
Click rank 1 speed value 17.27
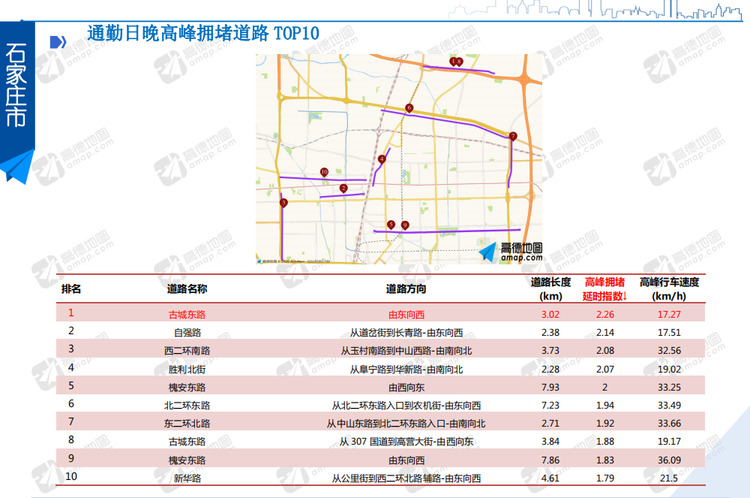(669, 314)
